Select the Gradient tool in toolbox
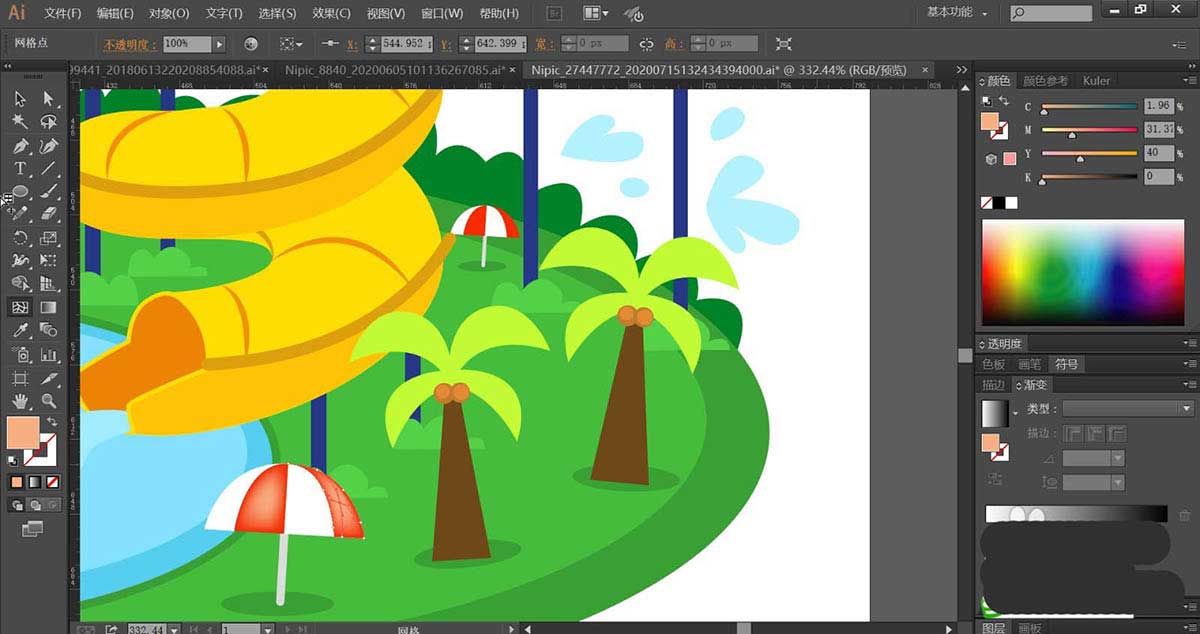Image resolution: width=1200 pixels, height=634 pixels. (48, 307)
